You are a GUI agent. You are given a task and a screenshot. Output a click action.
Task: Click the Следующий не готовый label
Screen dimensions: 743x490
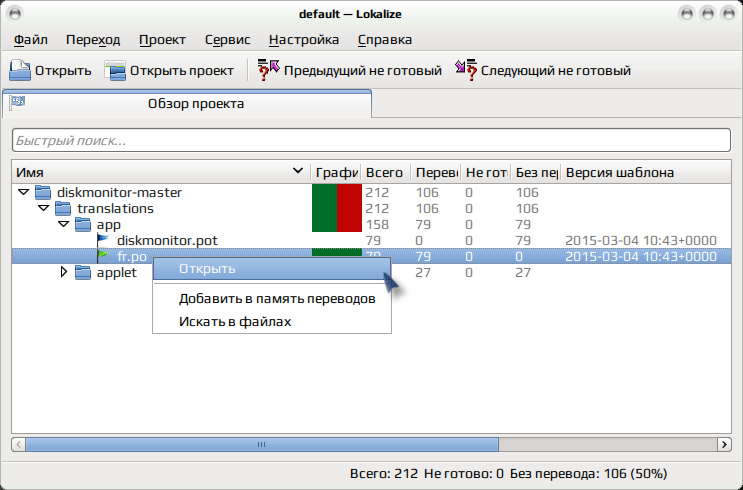click(x=556, y=71)
